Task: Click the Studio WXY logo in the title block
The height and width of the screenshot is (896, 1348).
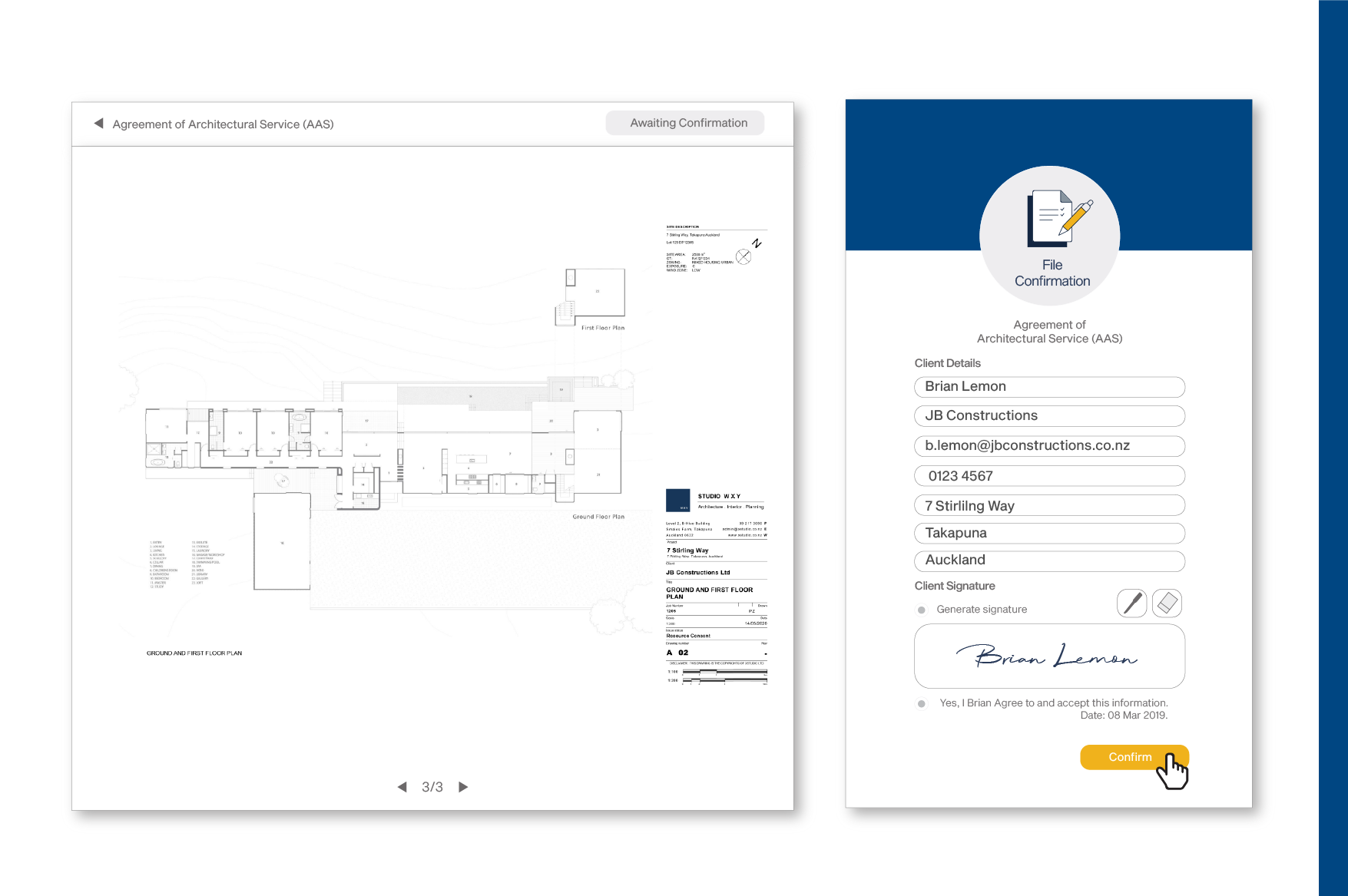Action: tap(677, 499)
